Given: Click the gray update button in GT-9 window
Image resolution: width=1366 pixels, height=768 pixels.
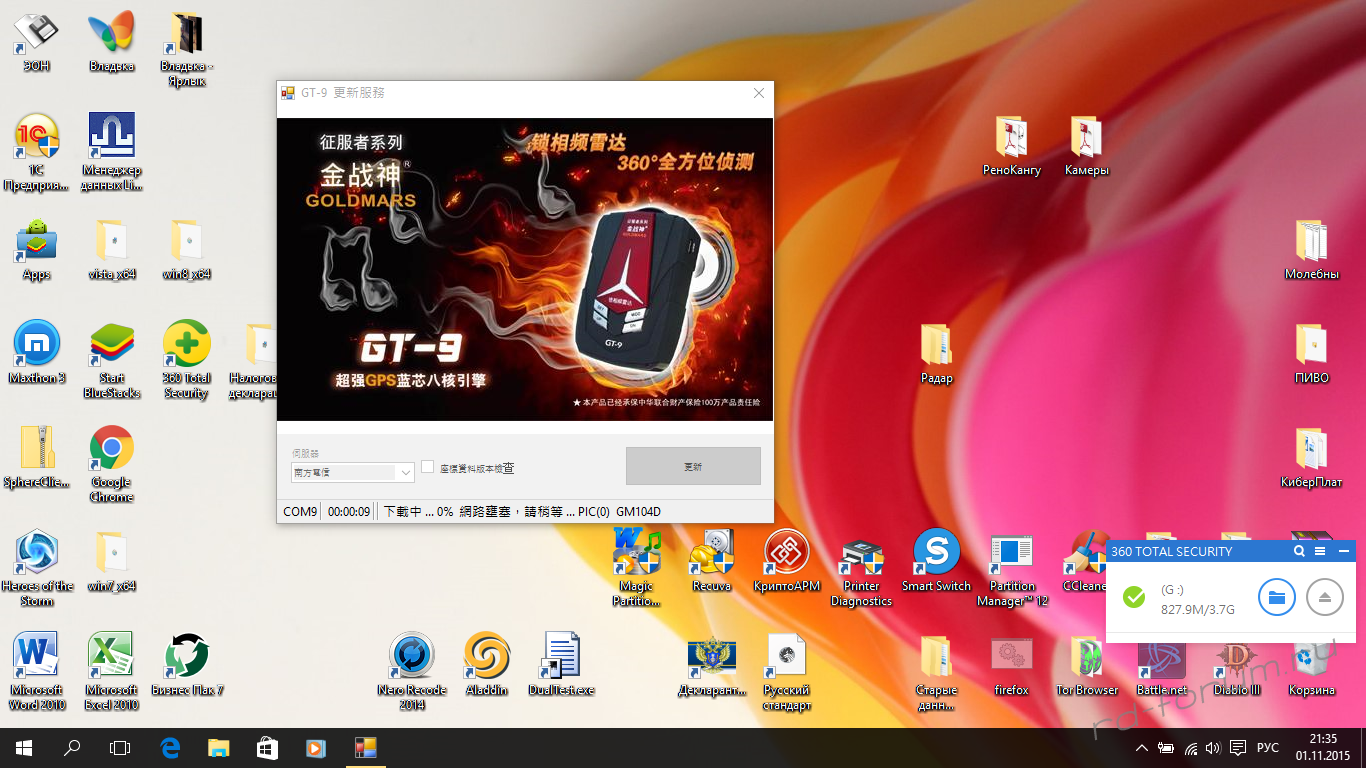Looking at the screenshot, I should pos(693,466).
